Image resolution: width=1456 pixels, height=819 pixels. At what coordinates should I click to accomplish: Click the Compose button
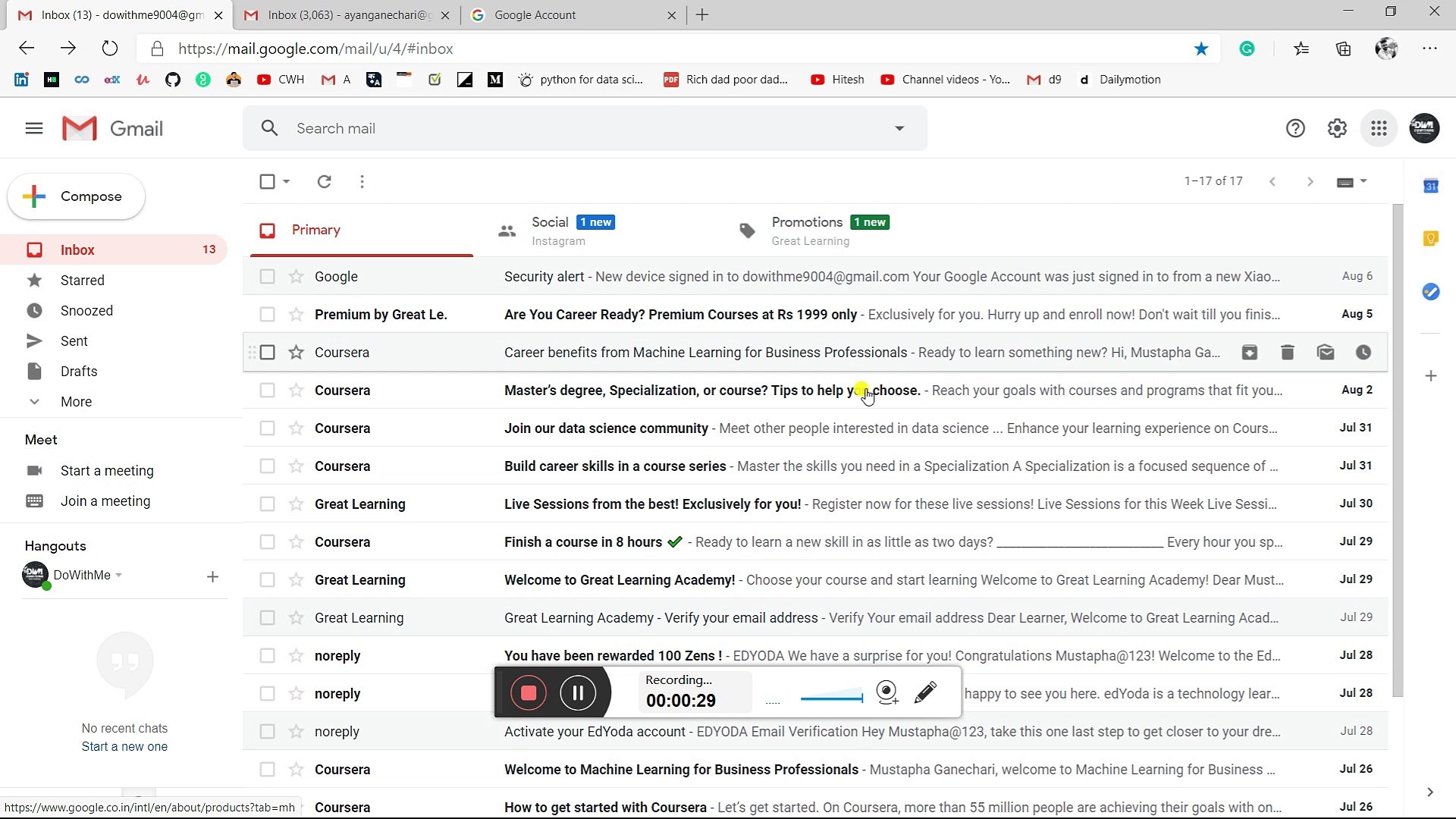point(75,196)
